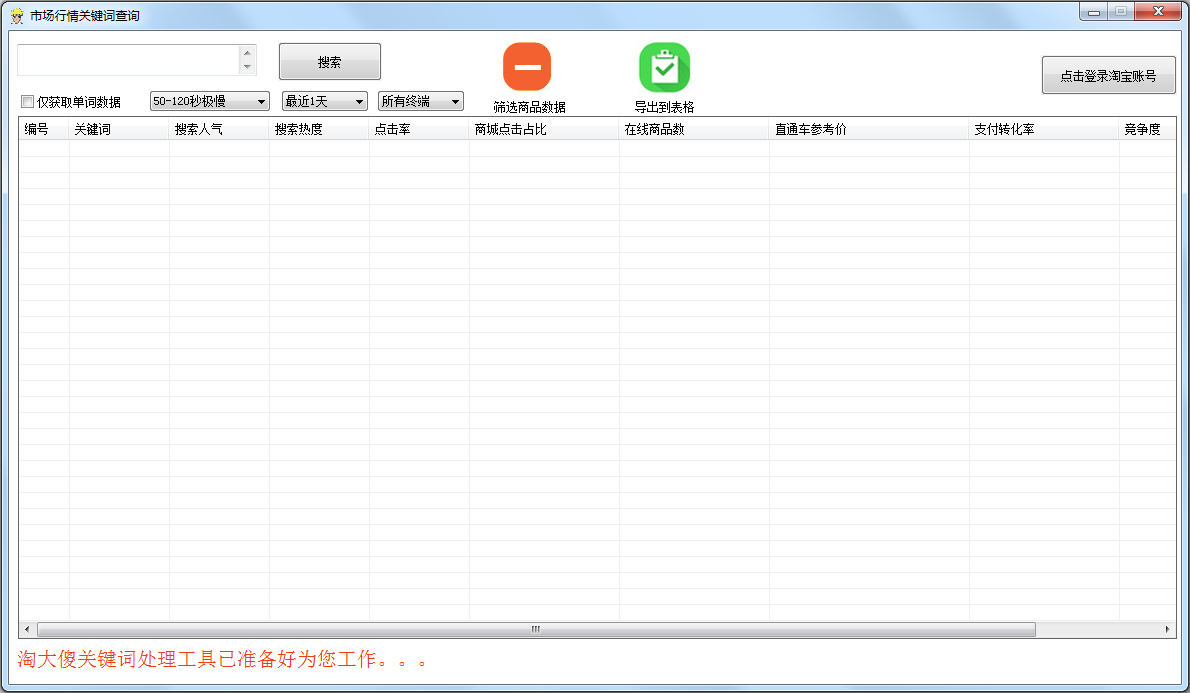The height and width of the screenshot is (693, 1190).
Task: Click the 搜索人气 column header
Action: click(x=218, y=129)
